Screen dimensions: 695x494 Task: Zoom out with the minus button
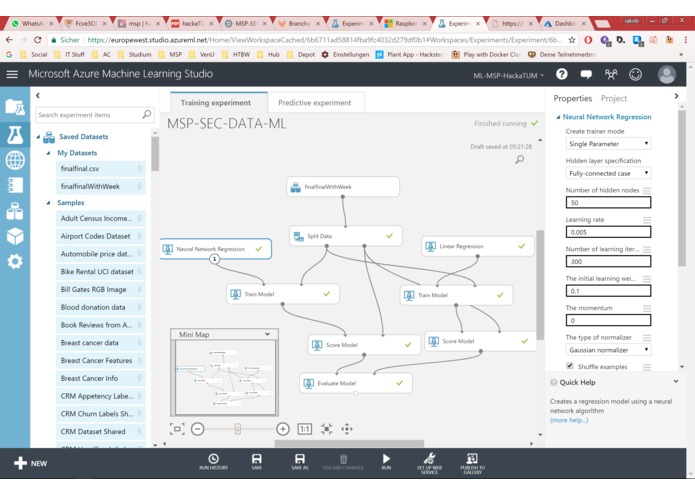[x=198, y=429]
